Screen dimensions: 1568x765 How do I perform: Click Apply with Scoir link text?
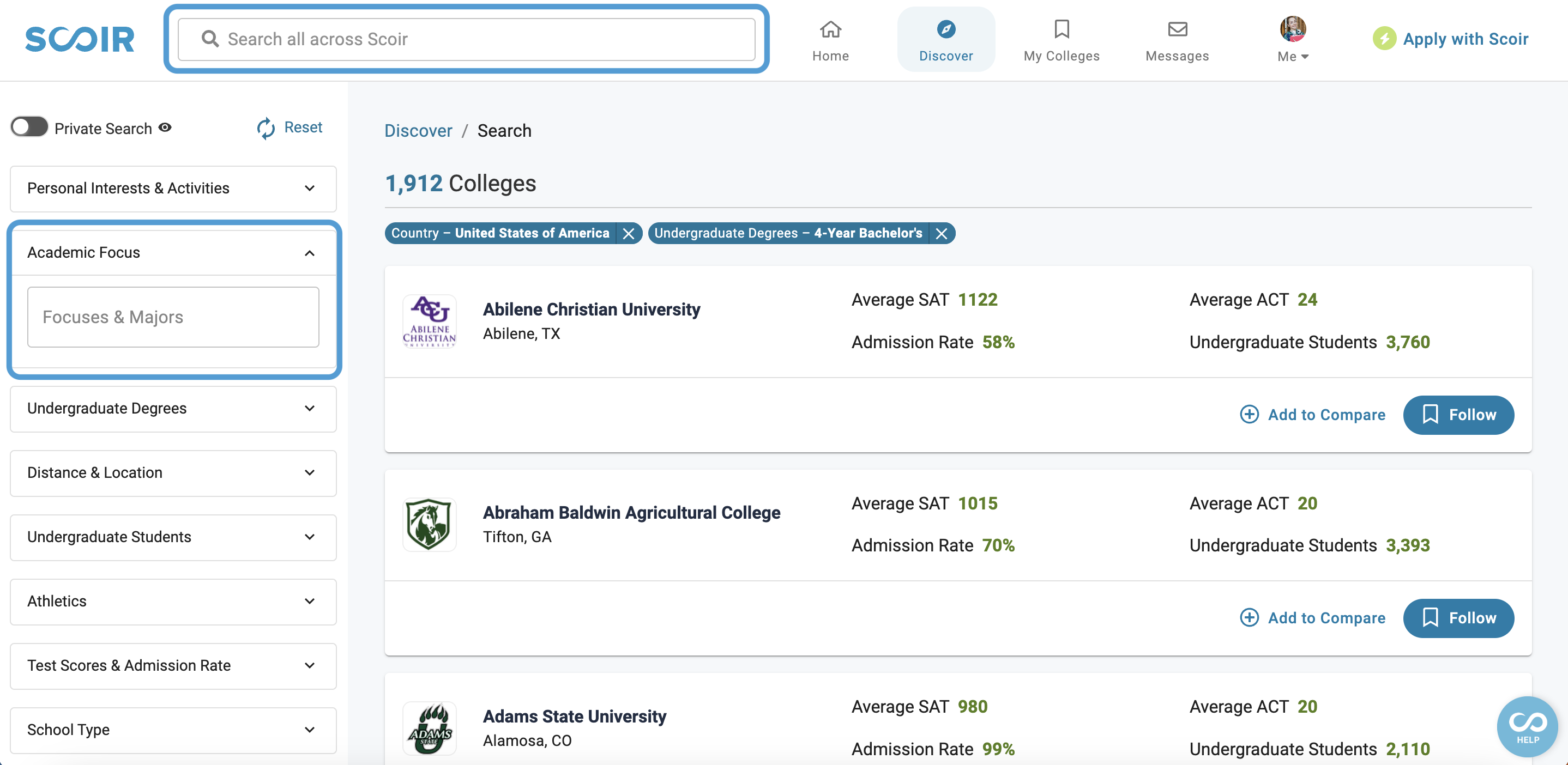pos(1466,39)
